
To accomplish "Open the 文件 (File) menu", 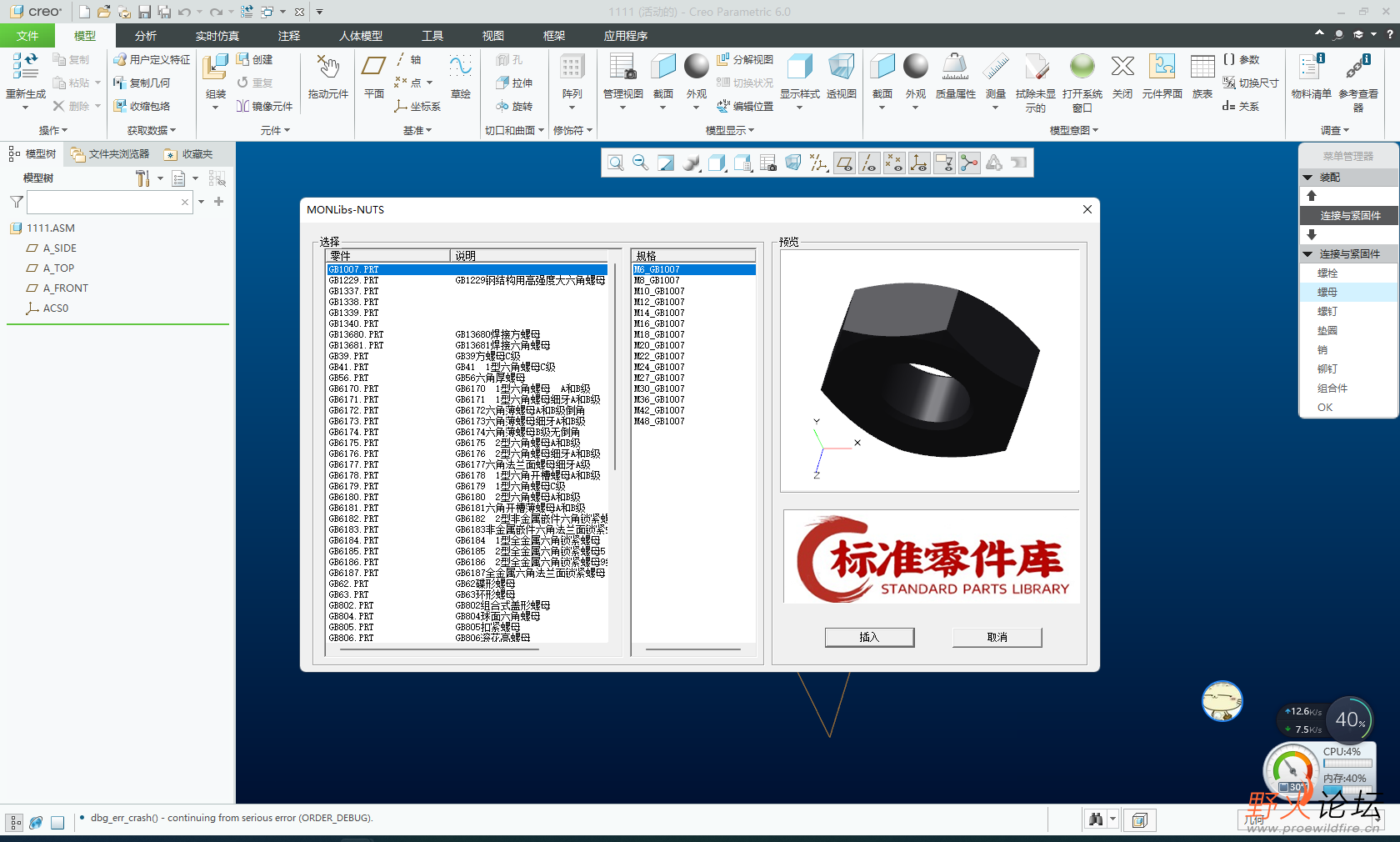I will (x=27, y=36).
